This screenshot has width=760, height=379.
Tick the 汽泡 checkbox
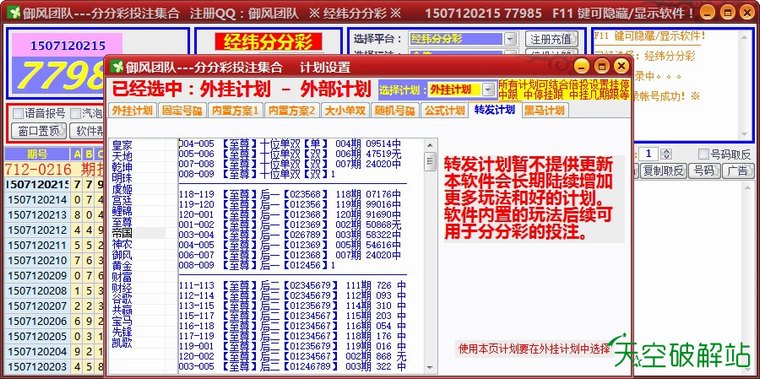click(76, 114)
